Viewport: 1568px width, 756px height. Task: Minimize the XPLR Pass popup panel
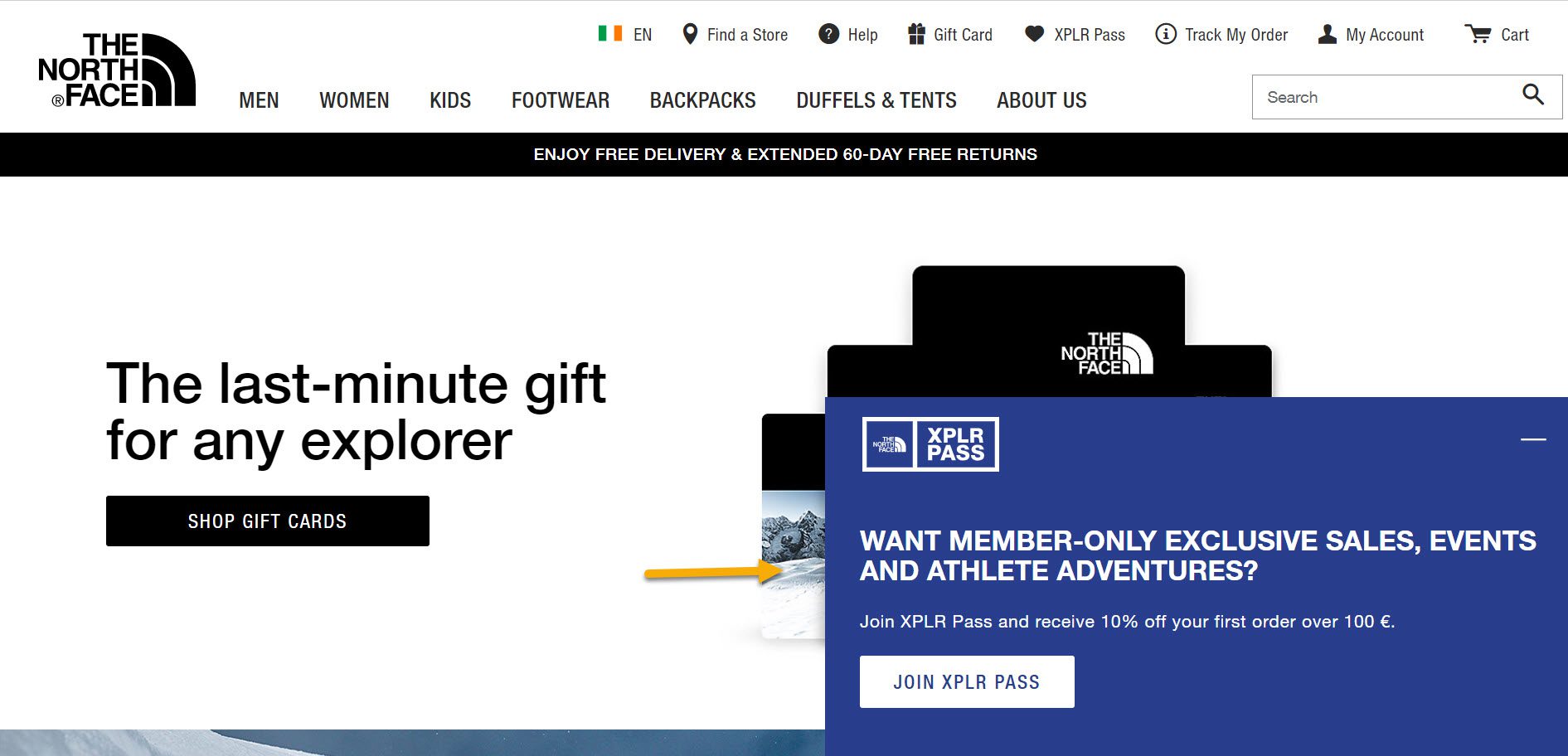1533,439
